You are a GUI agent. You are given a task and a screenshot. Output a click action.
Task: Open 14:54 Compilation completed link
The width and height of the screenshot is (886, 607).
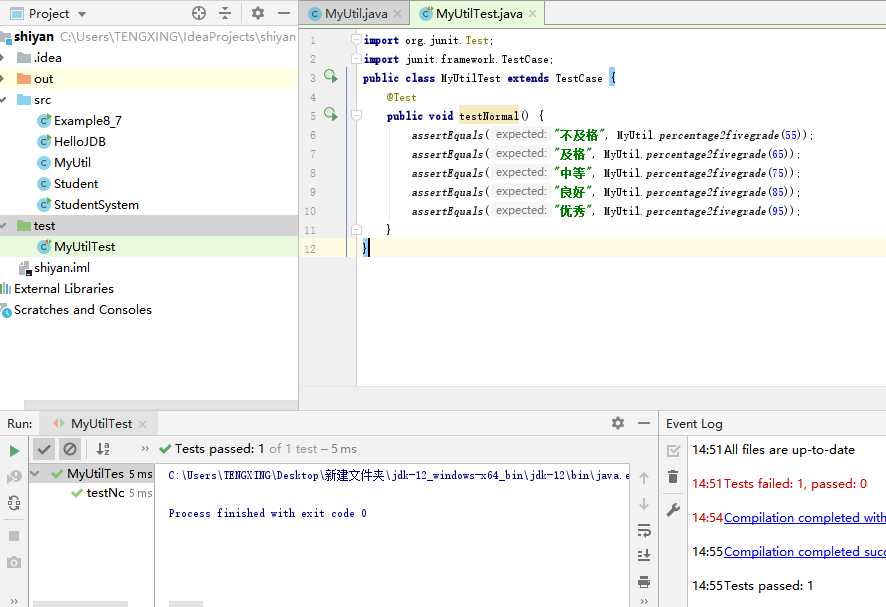coord(805,518)
